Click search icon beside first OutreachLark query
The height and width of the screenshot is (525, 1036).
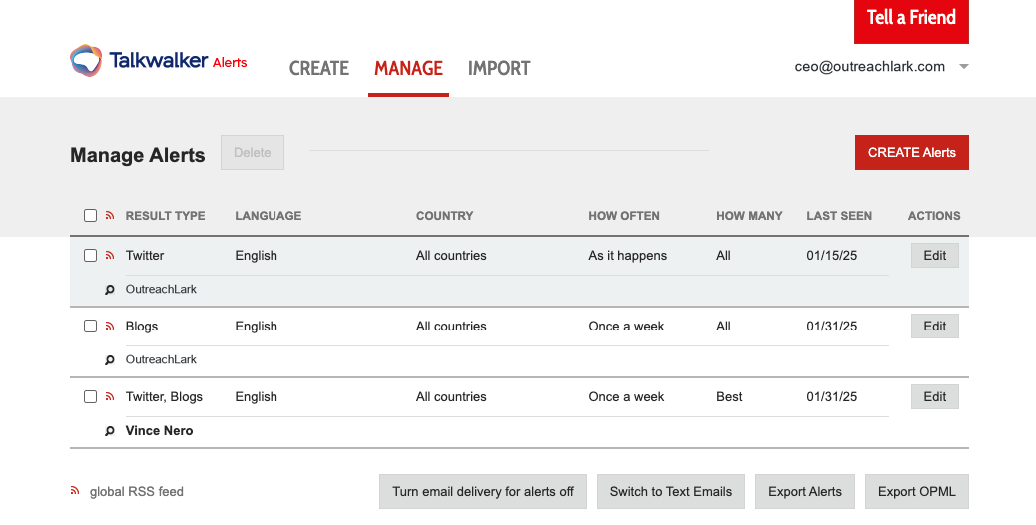point(110,290)
